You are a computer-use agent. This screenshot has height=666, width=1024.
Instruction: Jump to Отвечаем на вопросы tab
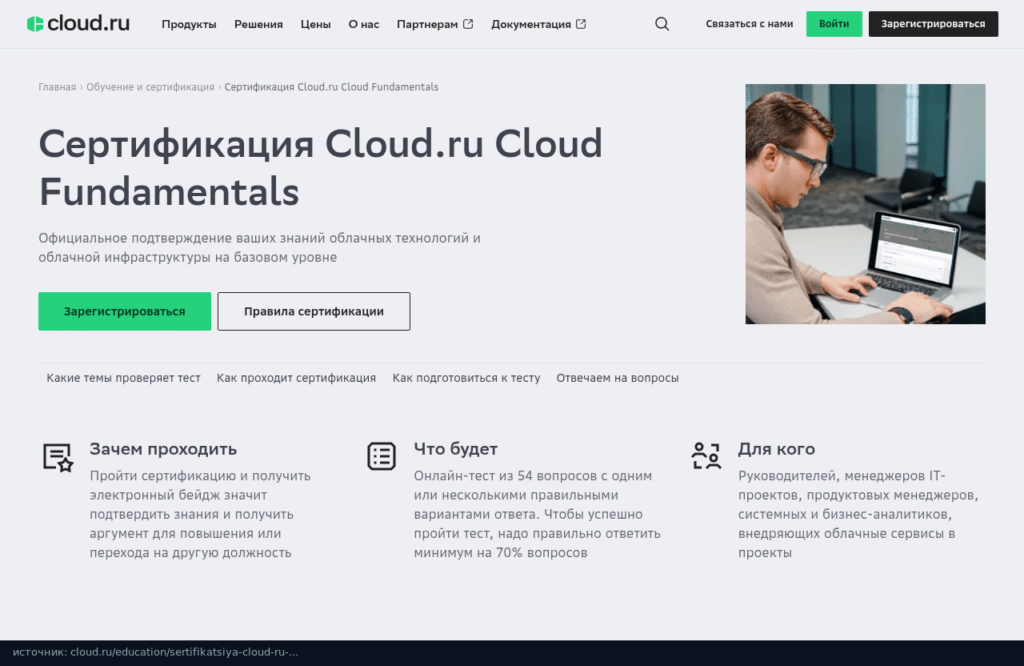click(x=618, y=378)
